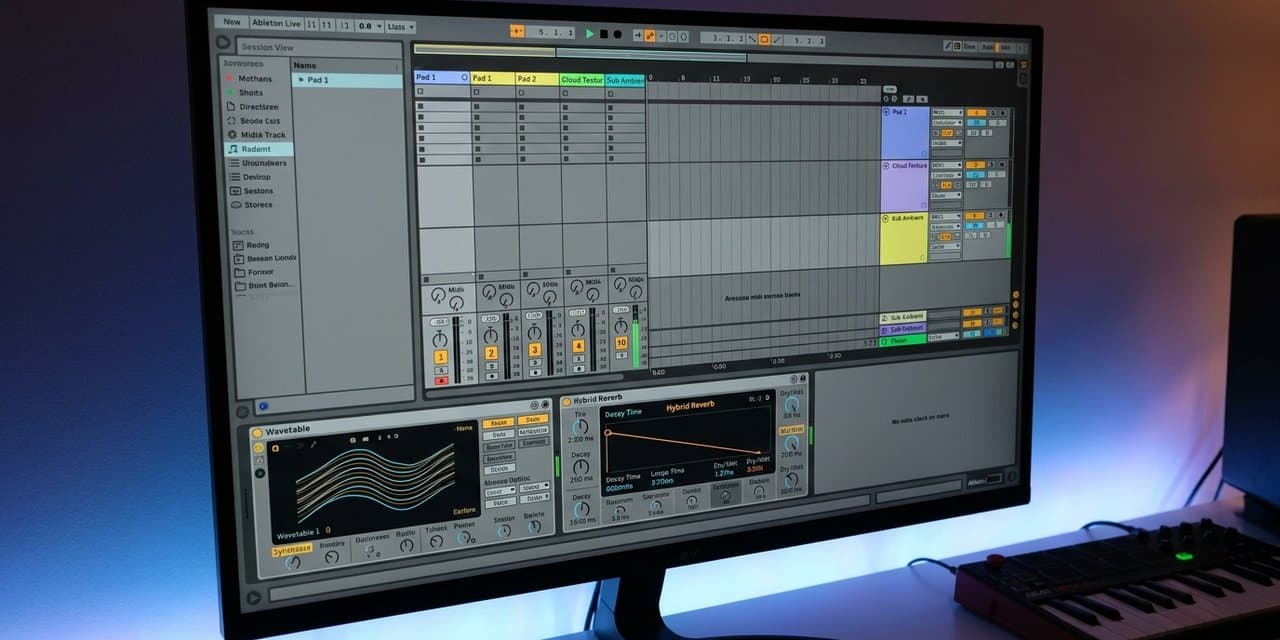The width and height of the screenshot is (1280, 640).
Task: Click the Dry/Wet knob in Hybrid Reverb
Action: [x=793, y=406]
